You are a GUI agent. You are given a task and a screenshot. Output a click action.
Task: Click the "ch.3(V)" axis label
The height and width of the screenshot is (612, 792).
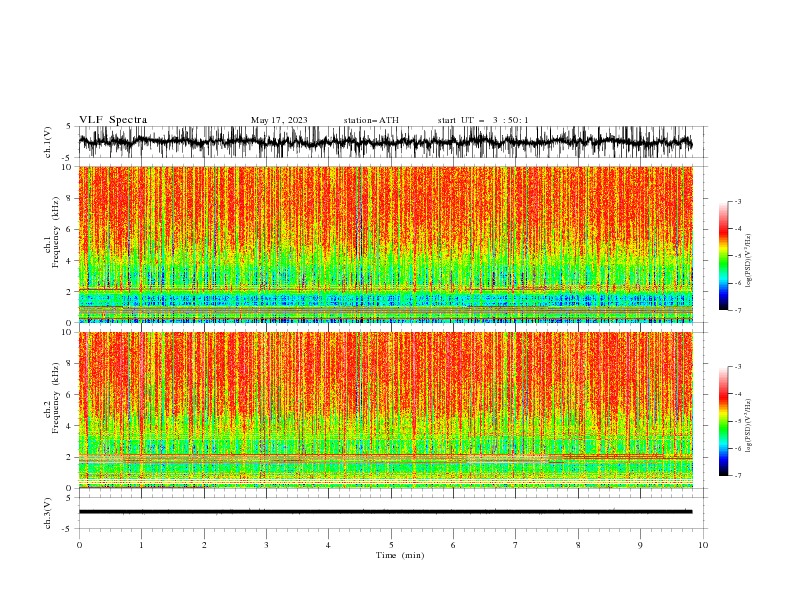pyautogui.click(x=48, y=513)
